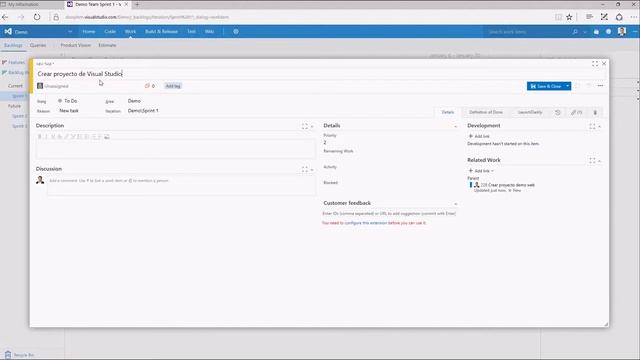Click the Iteration value Demo\Sprint 1
The height and width of the screenshot is (360, 640).
[143, 111]
